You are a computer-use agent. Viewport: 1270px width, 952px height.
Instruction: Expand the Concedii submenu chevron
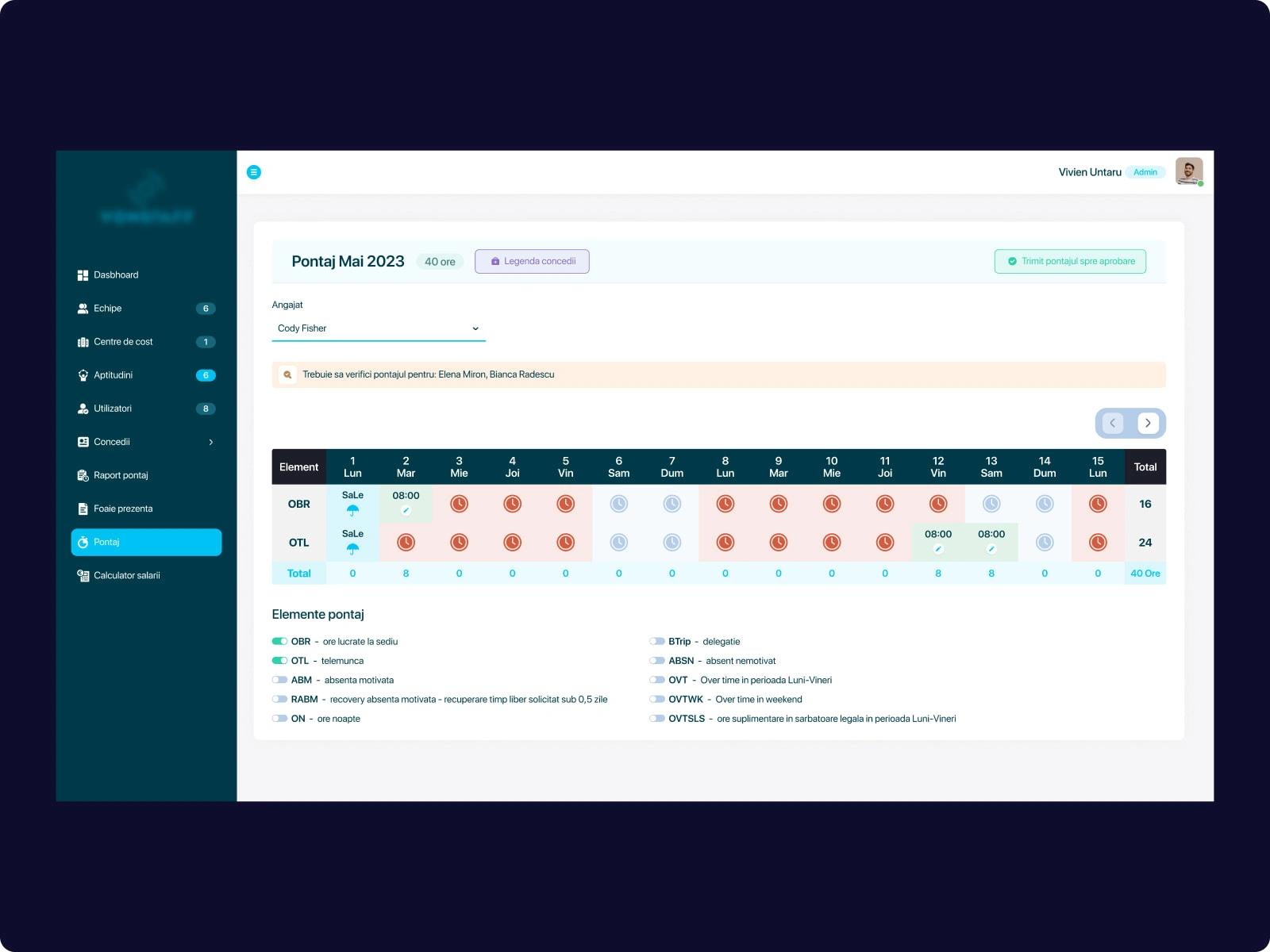click(x=211, y=442)
